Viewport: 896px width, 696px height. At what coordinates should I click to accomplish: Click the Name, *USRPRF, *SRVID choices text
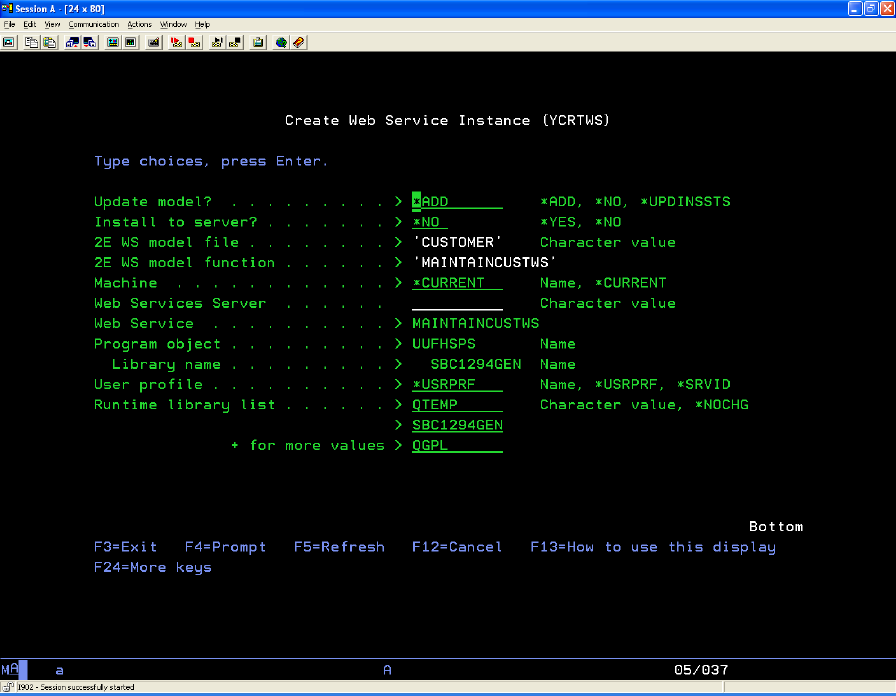pos(635,385)
